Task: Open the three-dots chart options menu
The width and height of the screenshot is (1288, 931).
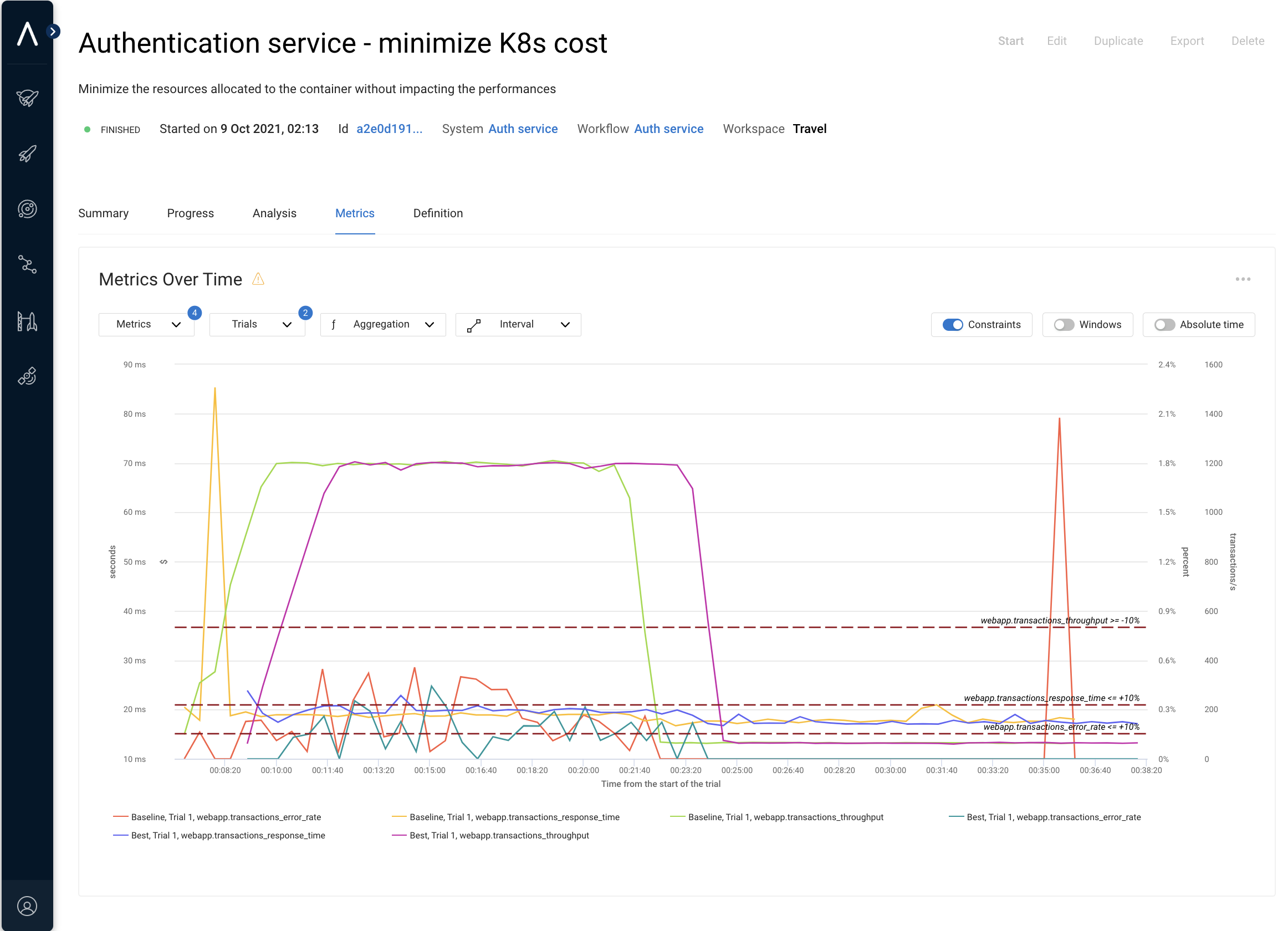Action: pos(1243,279)
